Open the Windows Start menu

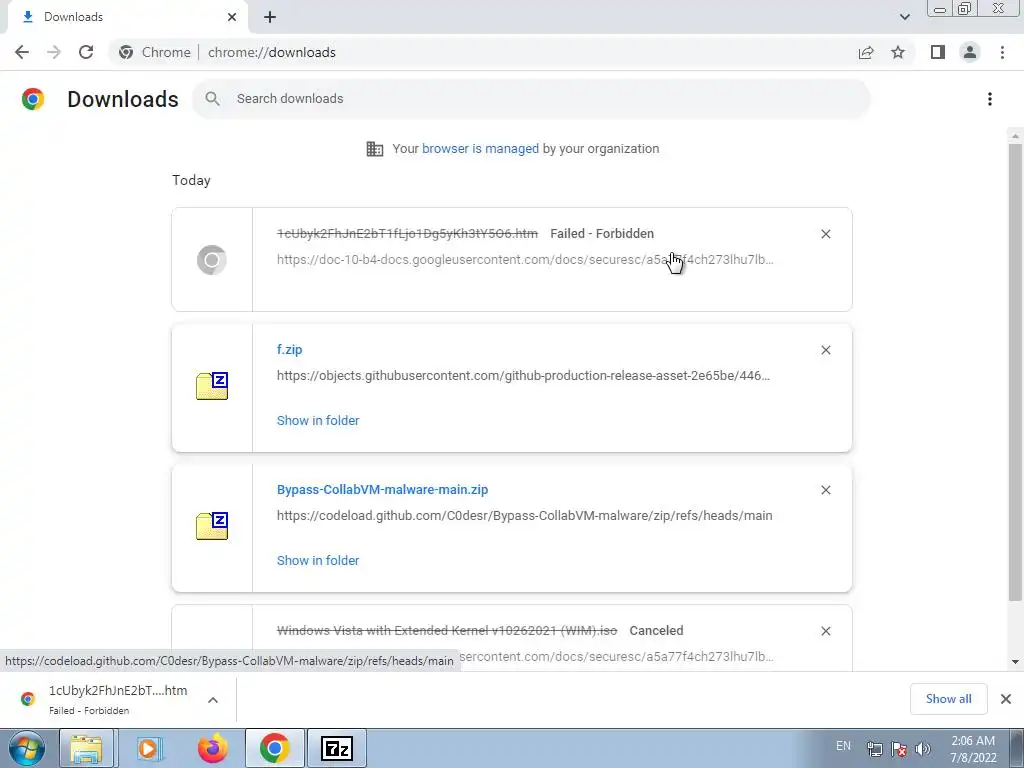pyautogui.click(x=27, y=748)
